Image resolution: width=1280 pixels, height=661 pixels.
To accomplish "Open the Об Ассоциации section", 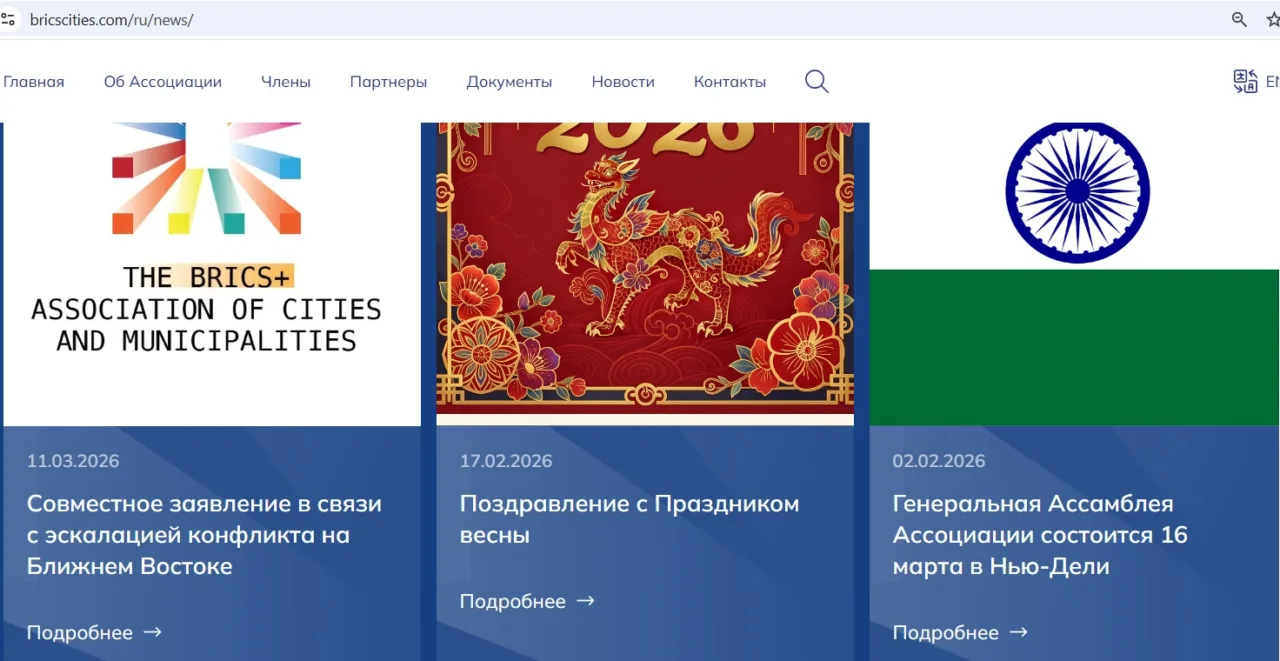I will coord(162,81).
